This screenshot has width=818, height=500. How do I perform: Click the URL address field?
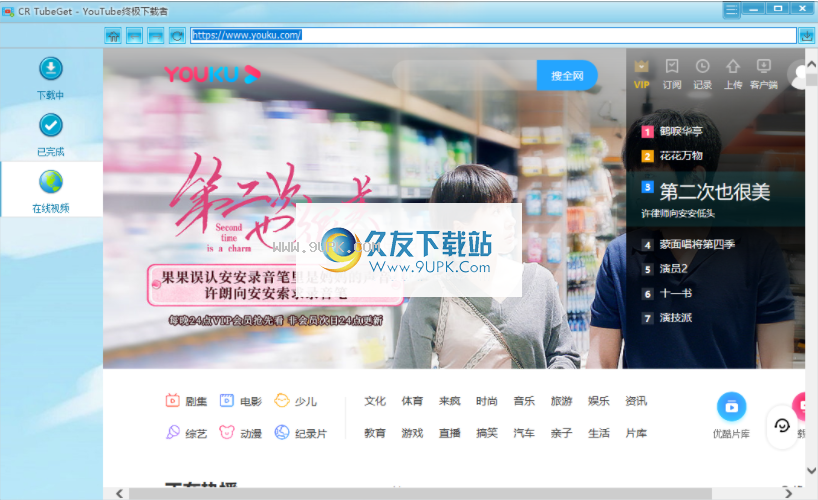pyautogui.click(x=493, y=35)
